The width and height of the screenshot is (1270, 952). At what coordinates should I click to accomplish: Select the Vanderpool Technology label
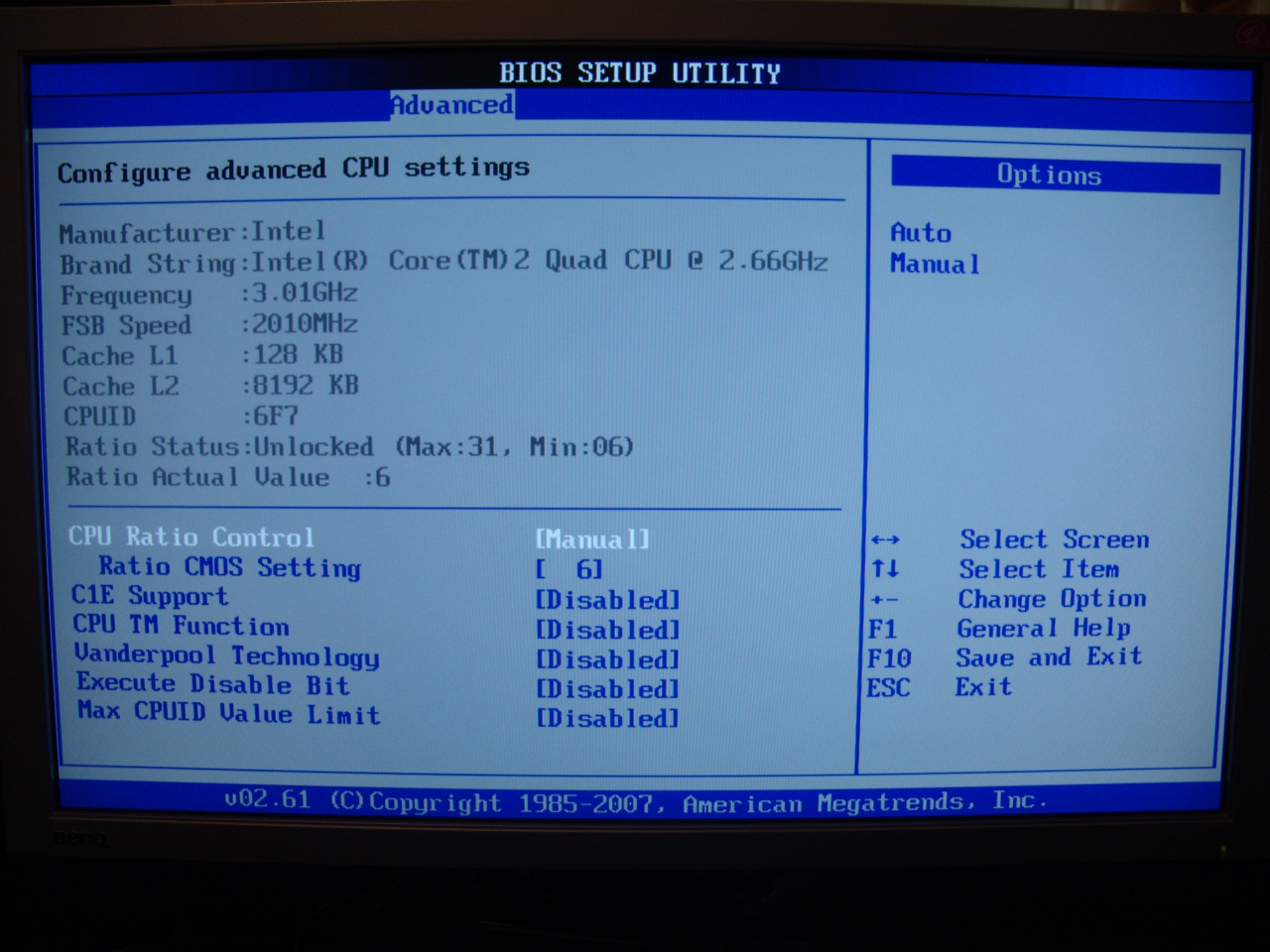click(226, 655)
